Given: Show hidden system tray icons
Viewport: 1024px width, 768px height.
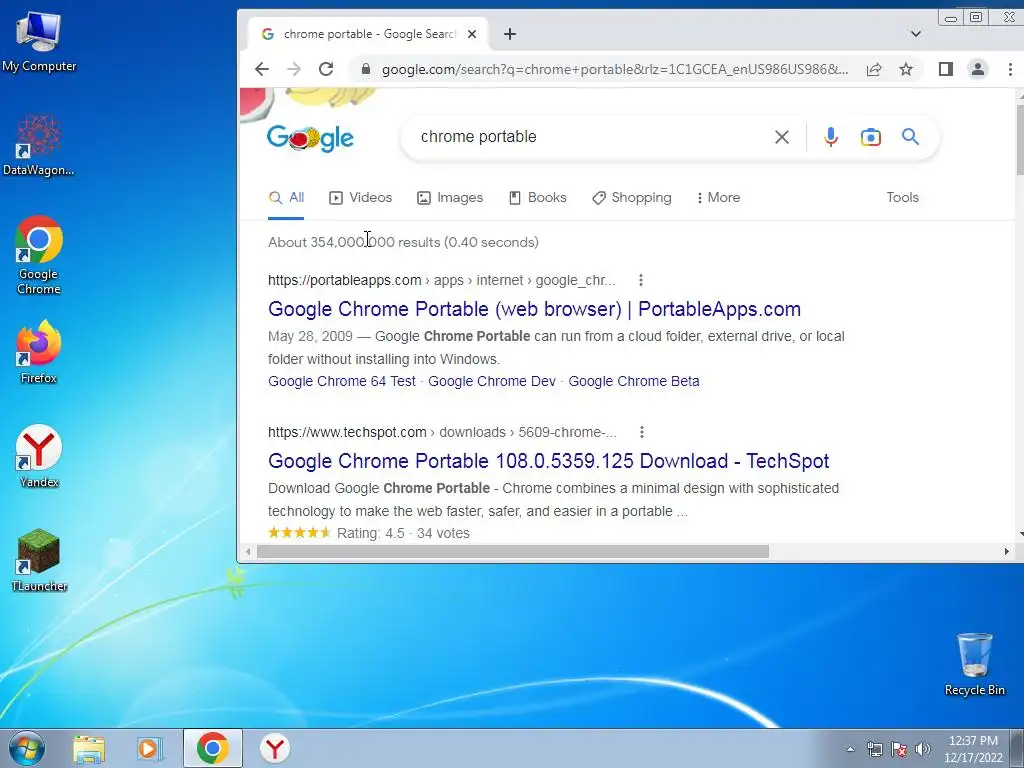Looking at the screenshot, I should point(850,749).
